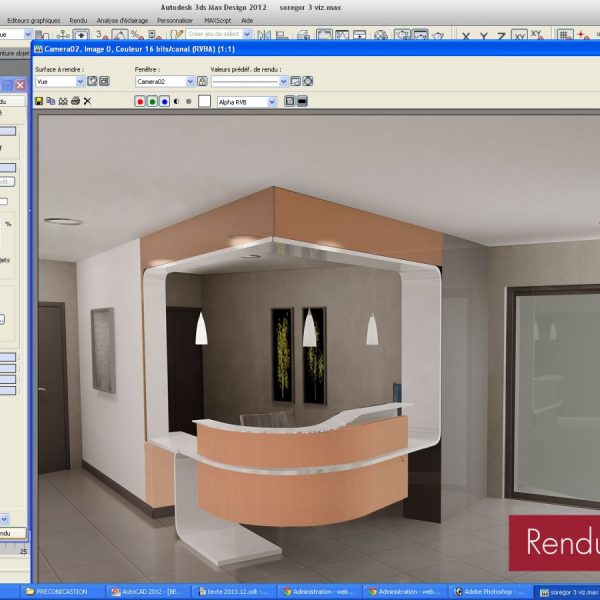Toggle the green channel display

point(151,102)
